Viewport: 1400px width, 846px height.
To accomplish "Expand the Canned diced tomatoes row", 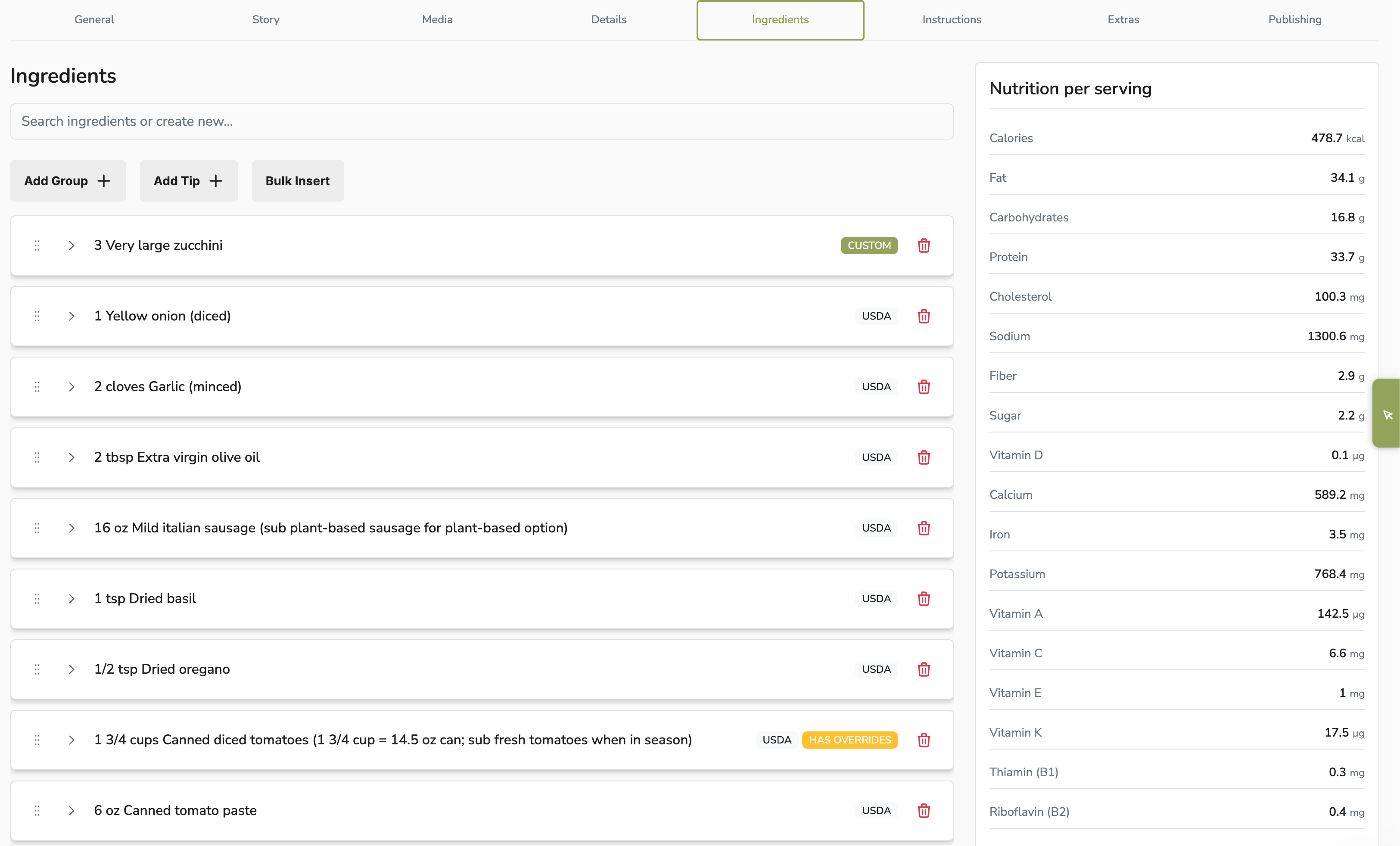I will (72, 740).
